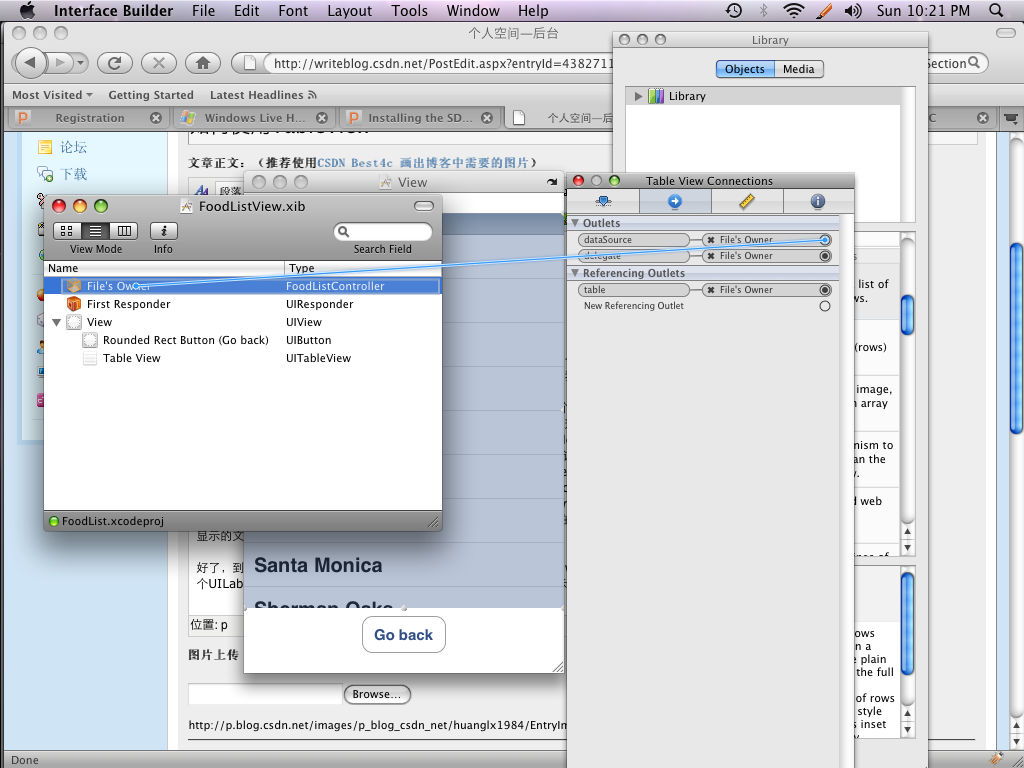Open the volume menu bar icon

pos(853,10)
